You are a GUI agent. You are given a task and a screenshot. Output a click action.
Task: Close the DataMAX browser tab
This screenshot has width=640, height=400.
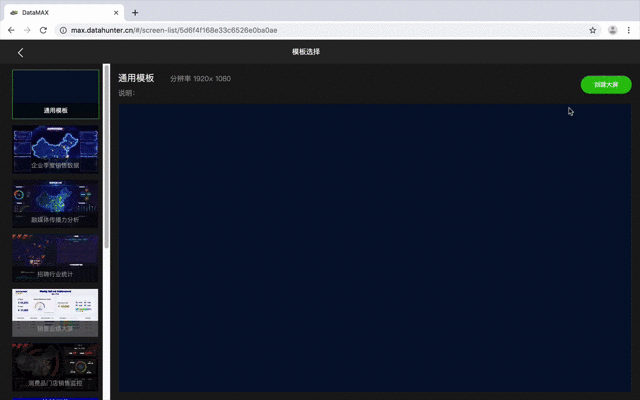(116, 13)
